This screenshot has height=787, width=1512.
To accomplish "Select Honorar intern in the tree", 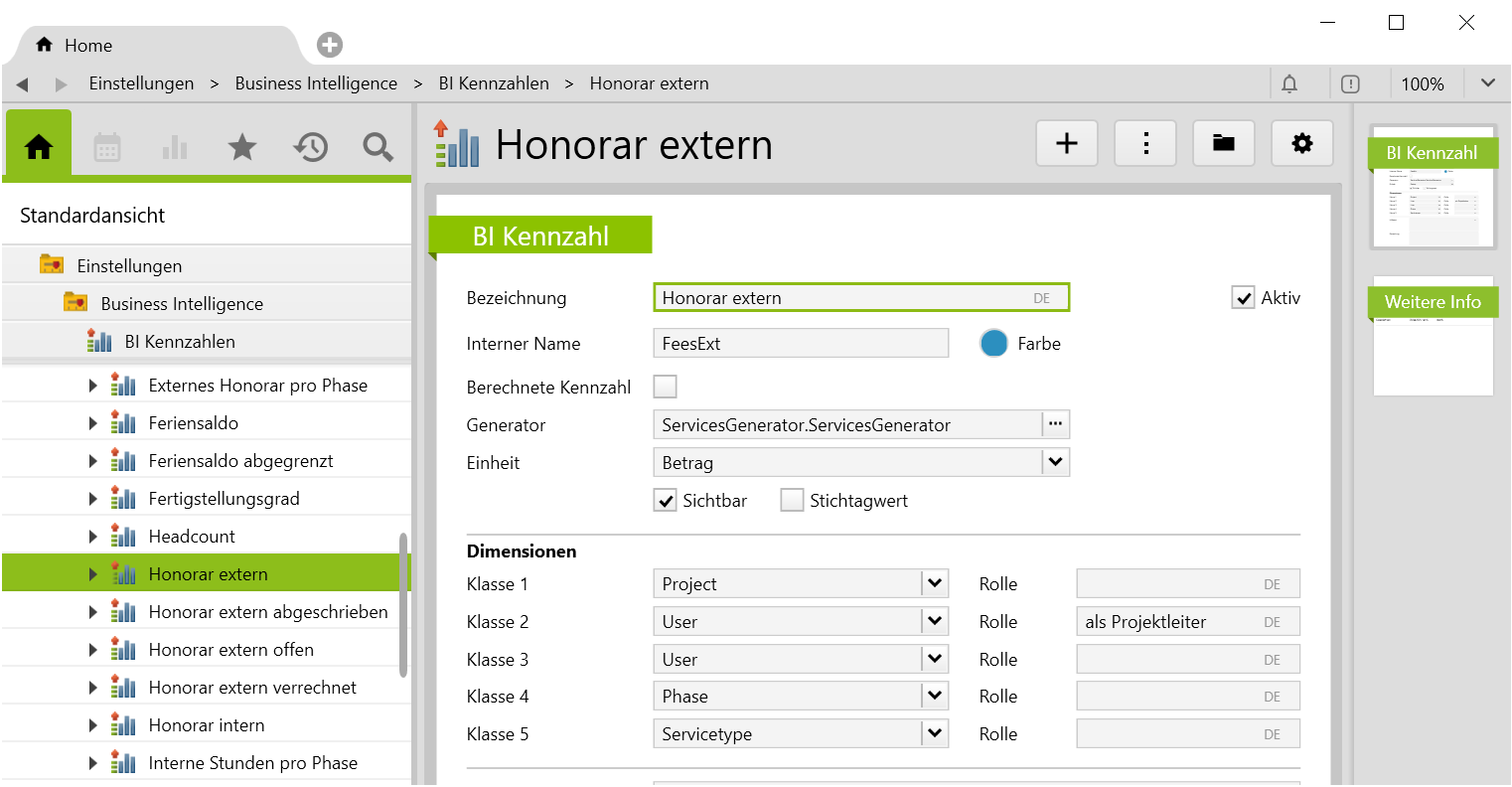I will click(x=207, y=725).
